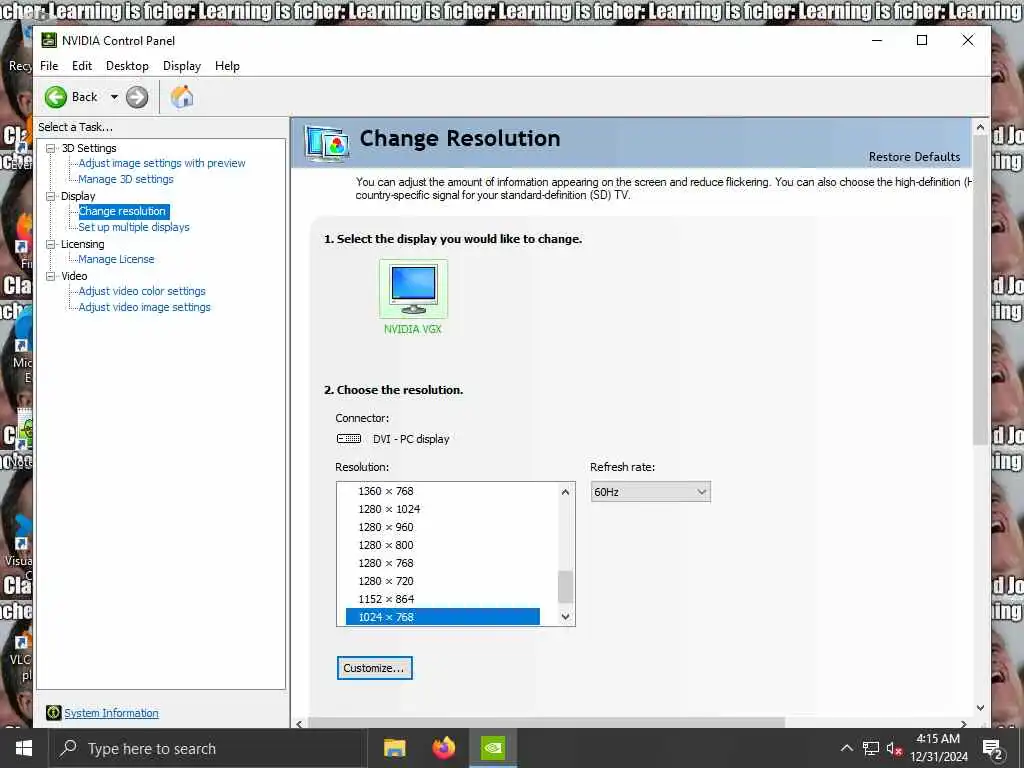
Task: Click the taskbar search box
Action: point(208,748)
